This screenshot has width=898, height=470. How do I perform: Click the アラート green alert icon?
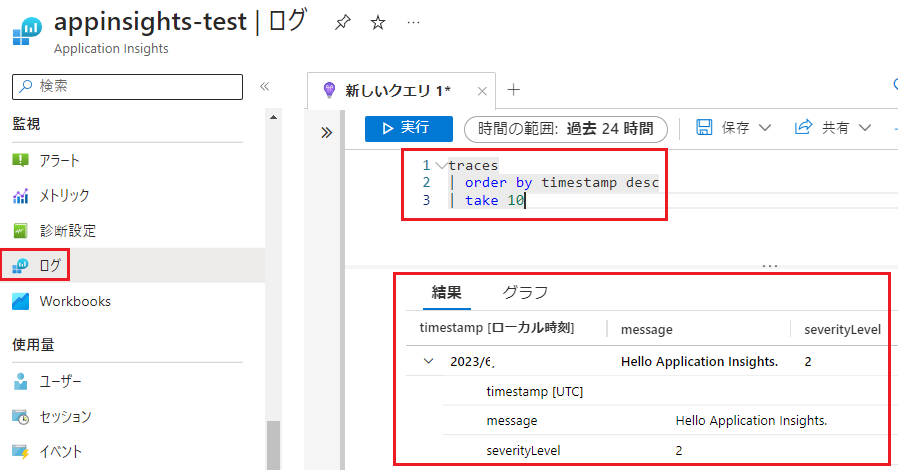click(21, 160)
